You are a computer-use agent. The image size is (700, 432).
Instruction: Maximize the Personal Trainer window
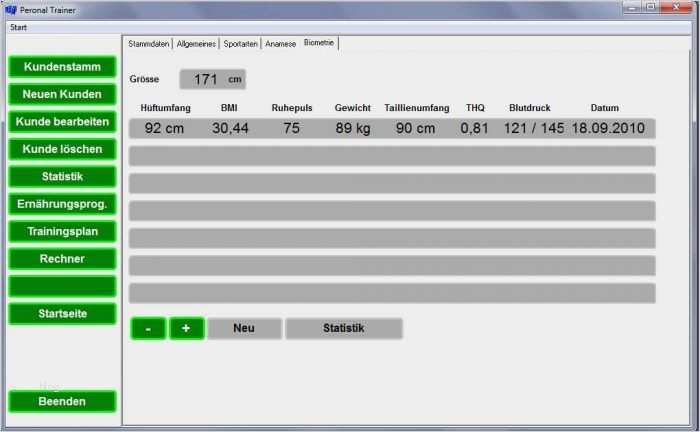point(651,7)
